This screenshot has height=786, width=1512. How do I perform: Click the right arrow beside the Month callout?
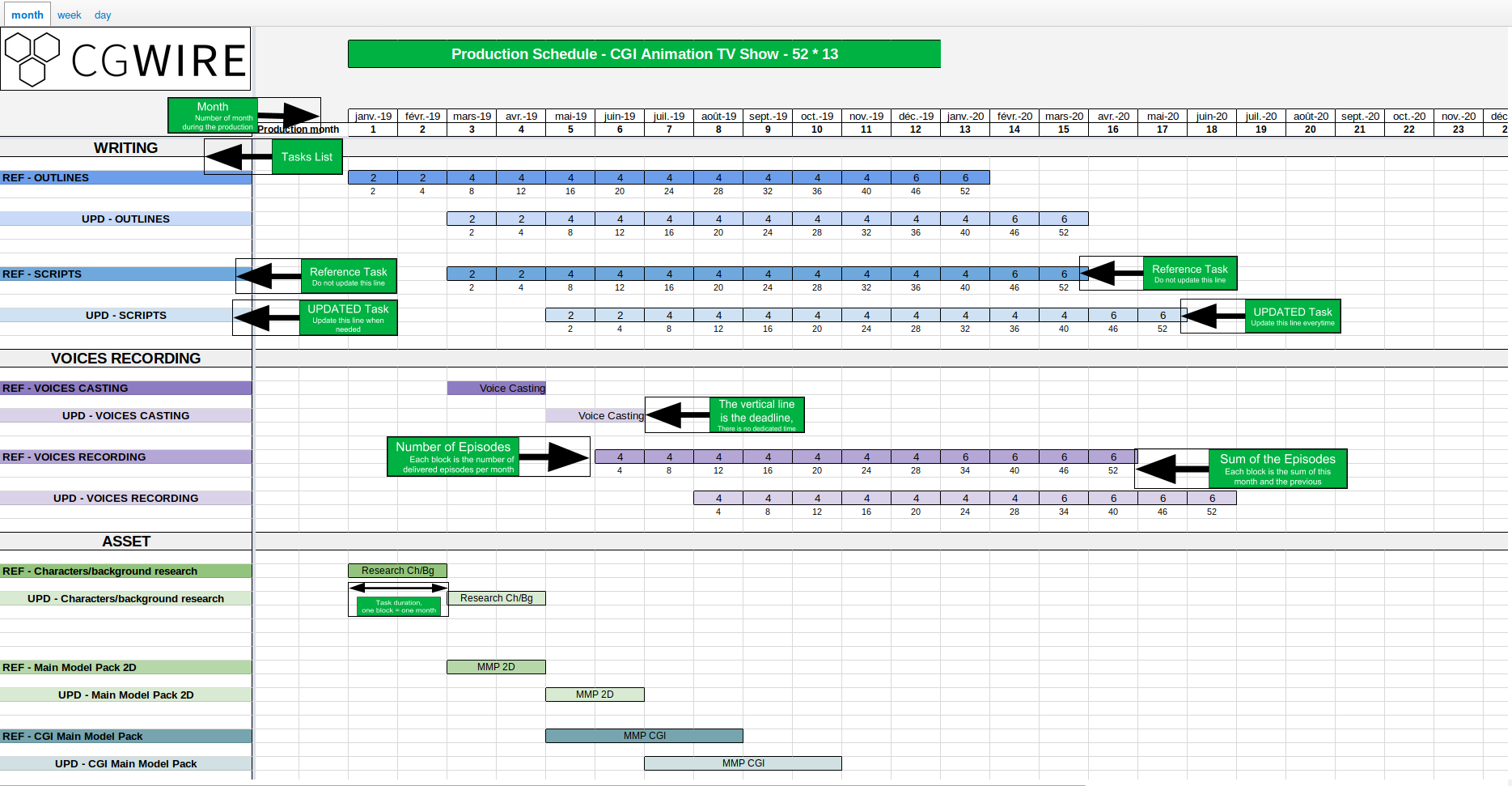pos(288,115)
